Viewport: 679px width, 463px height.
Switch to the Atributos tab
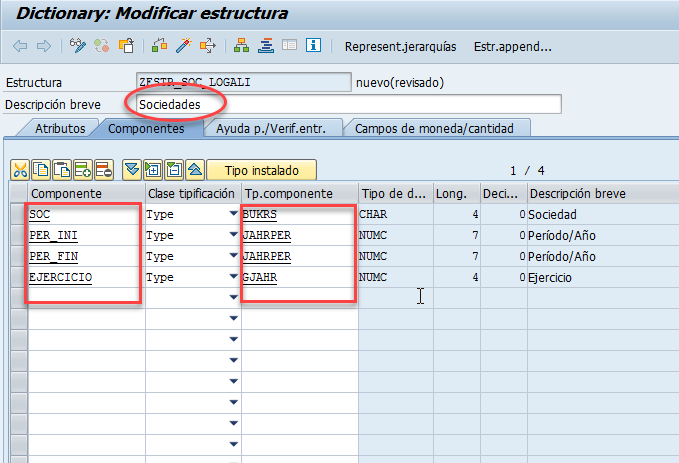click(60, 129)
